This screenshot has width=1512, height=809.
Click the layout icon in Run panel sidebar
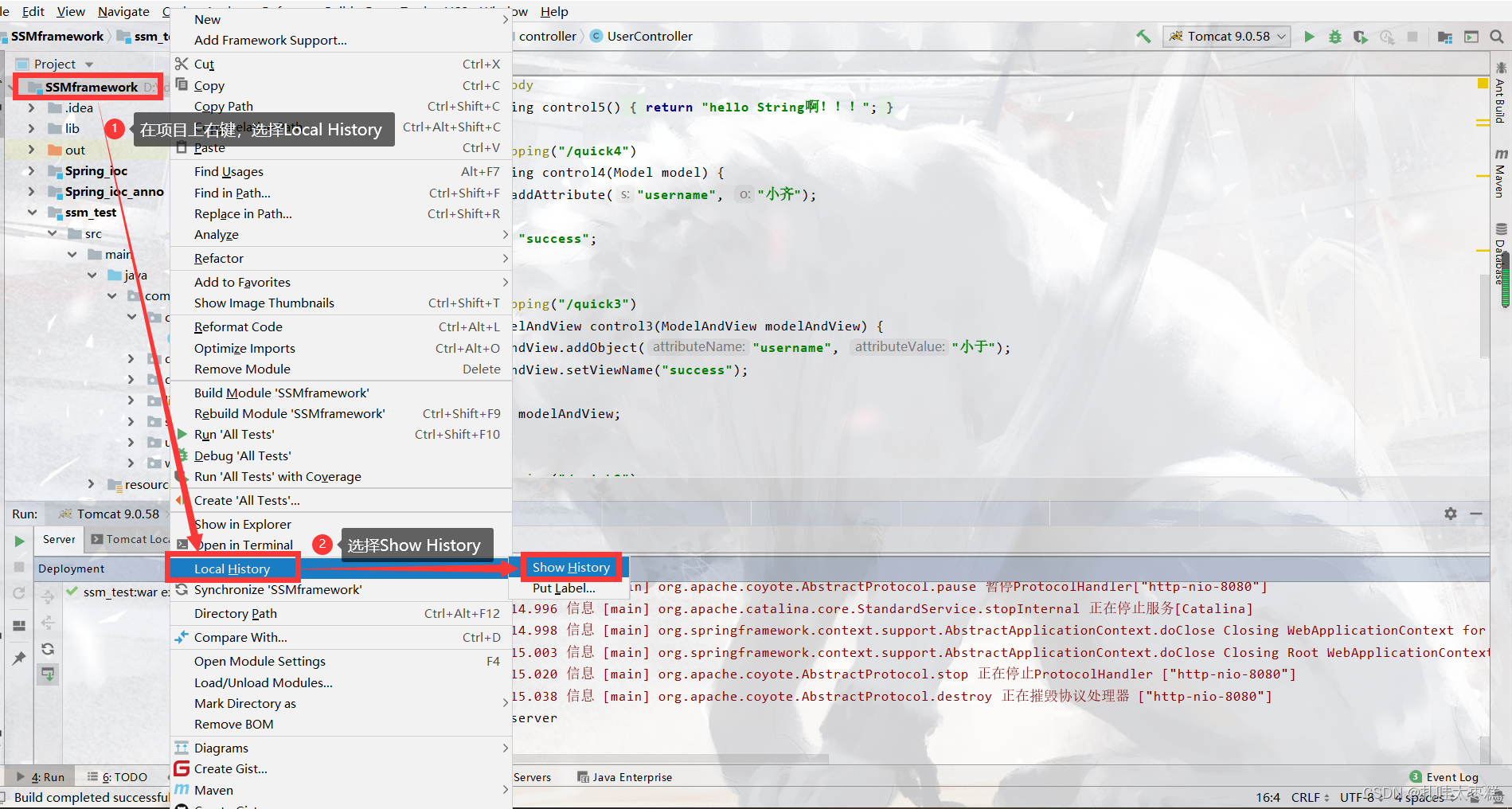coord(19,626)
